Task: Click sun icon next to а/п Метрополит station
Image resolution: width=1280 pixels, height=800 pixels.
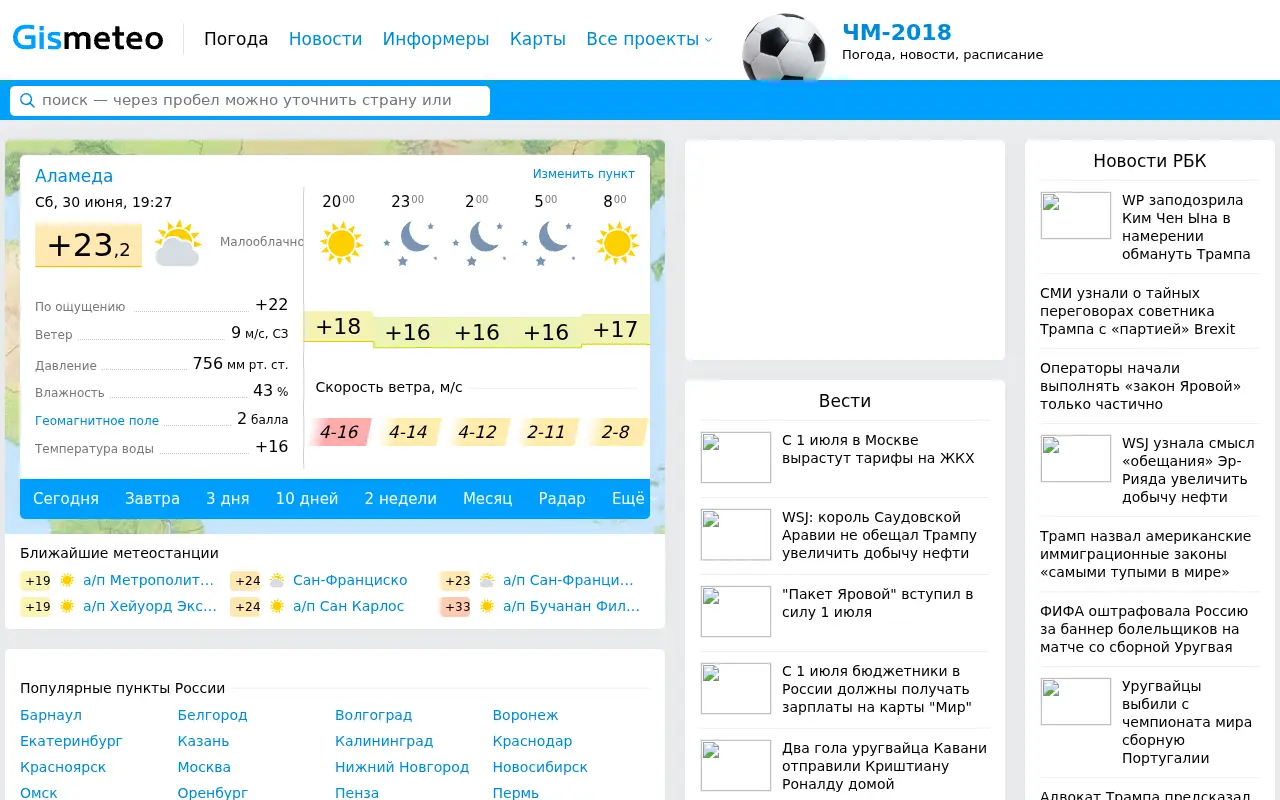Action: [67, 580]
